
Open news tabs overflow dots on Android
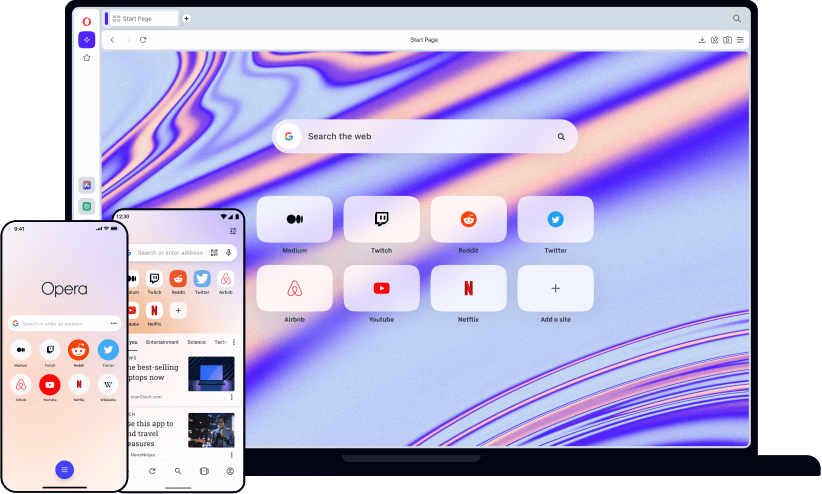[234, 342]
